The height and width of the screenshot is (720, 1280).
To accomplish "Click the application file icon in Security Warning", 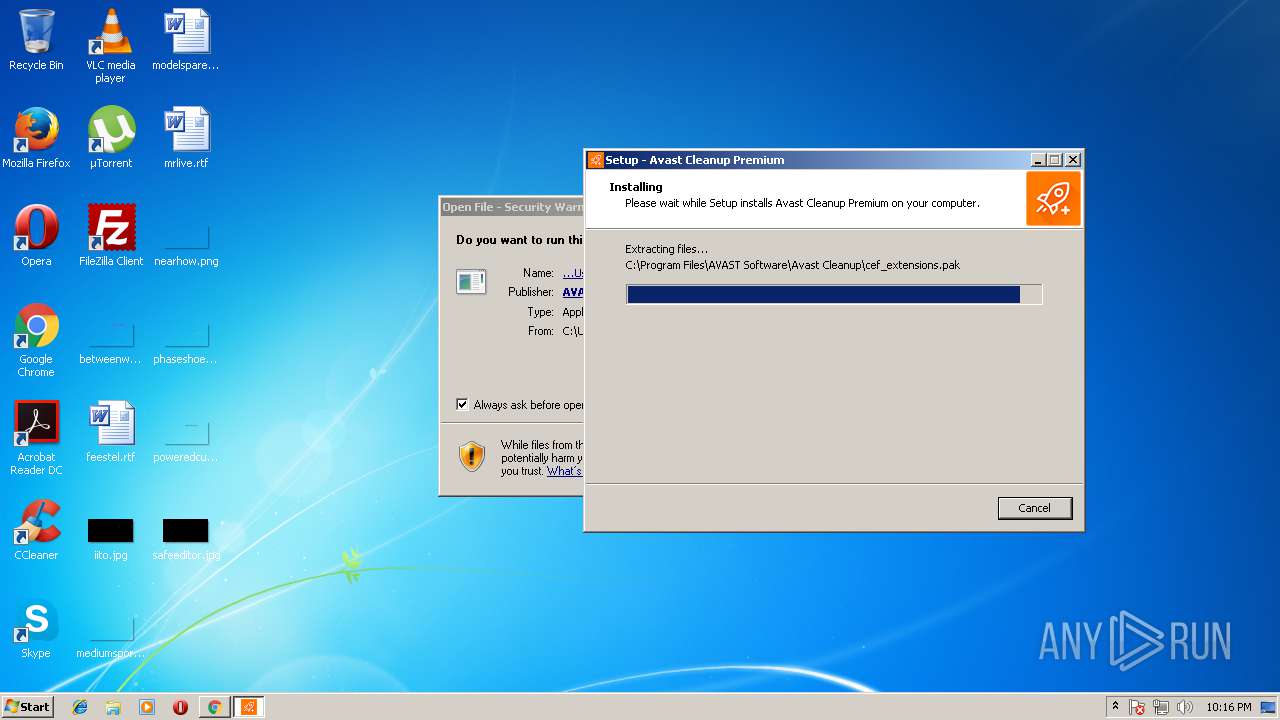I will 471,282.
